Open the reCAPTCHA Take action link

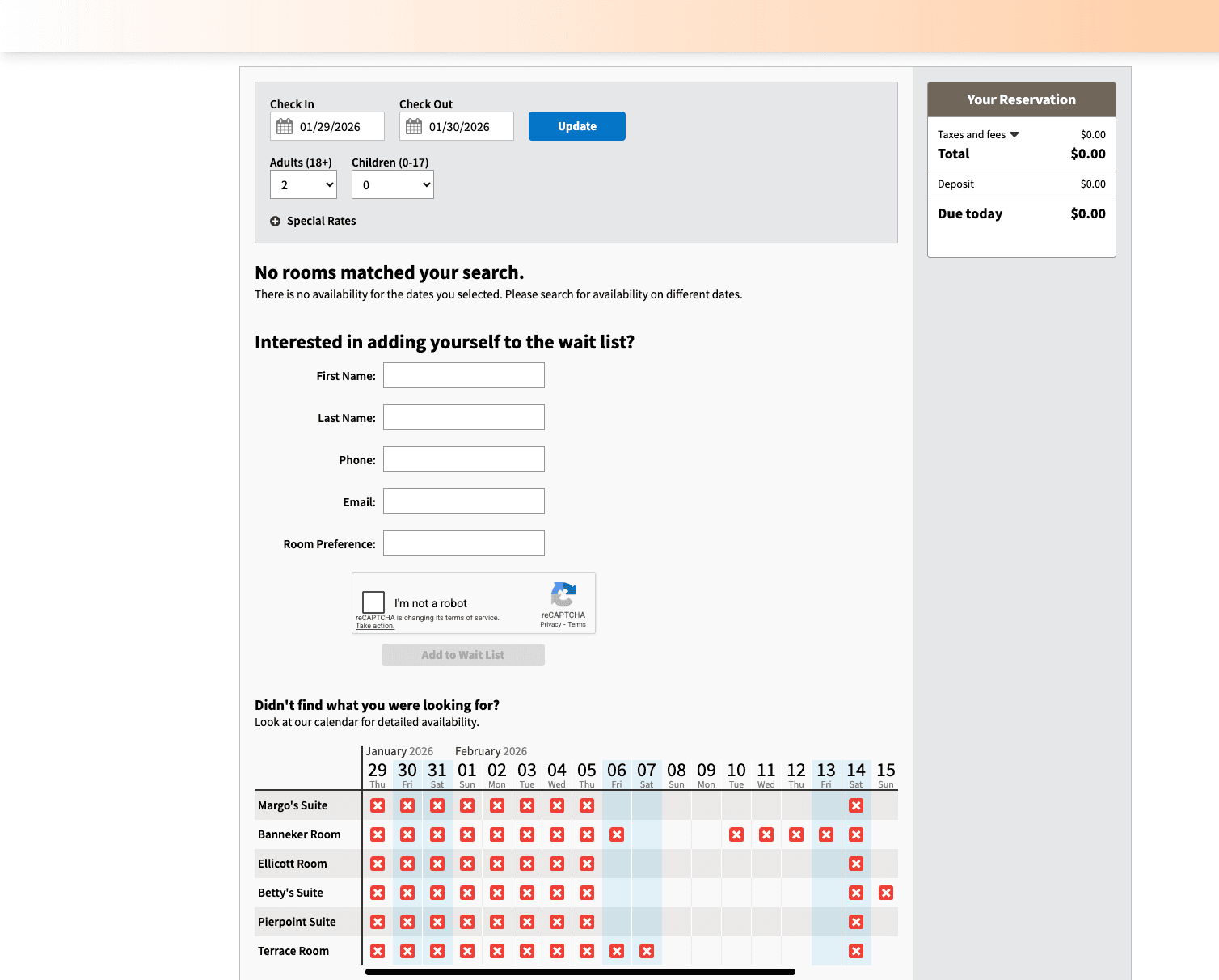(375, 626)
